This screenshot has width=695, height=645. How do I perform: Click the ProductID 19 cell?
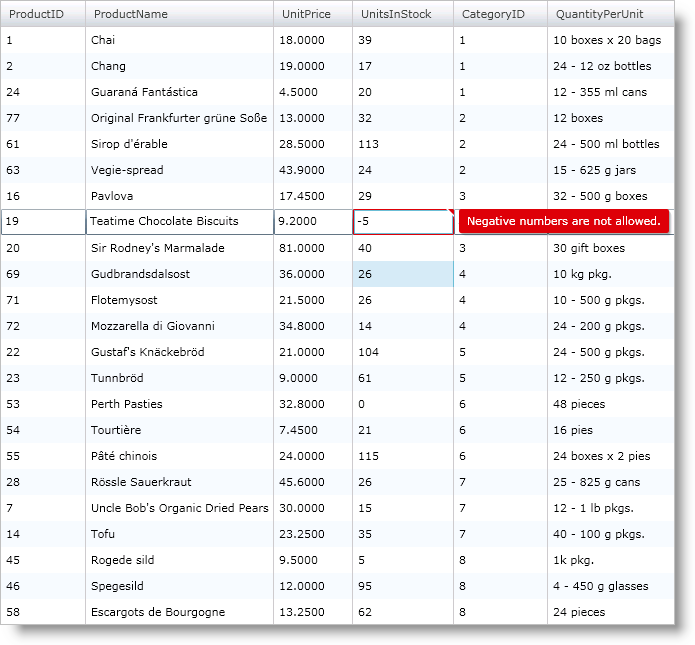(x=42, y=222)
